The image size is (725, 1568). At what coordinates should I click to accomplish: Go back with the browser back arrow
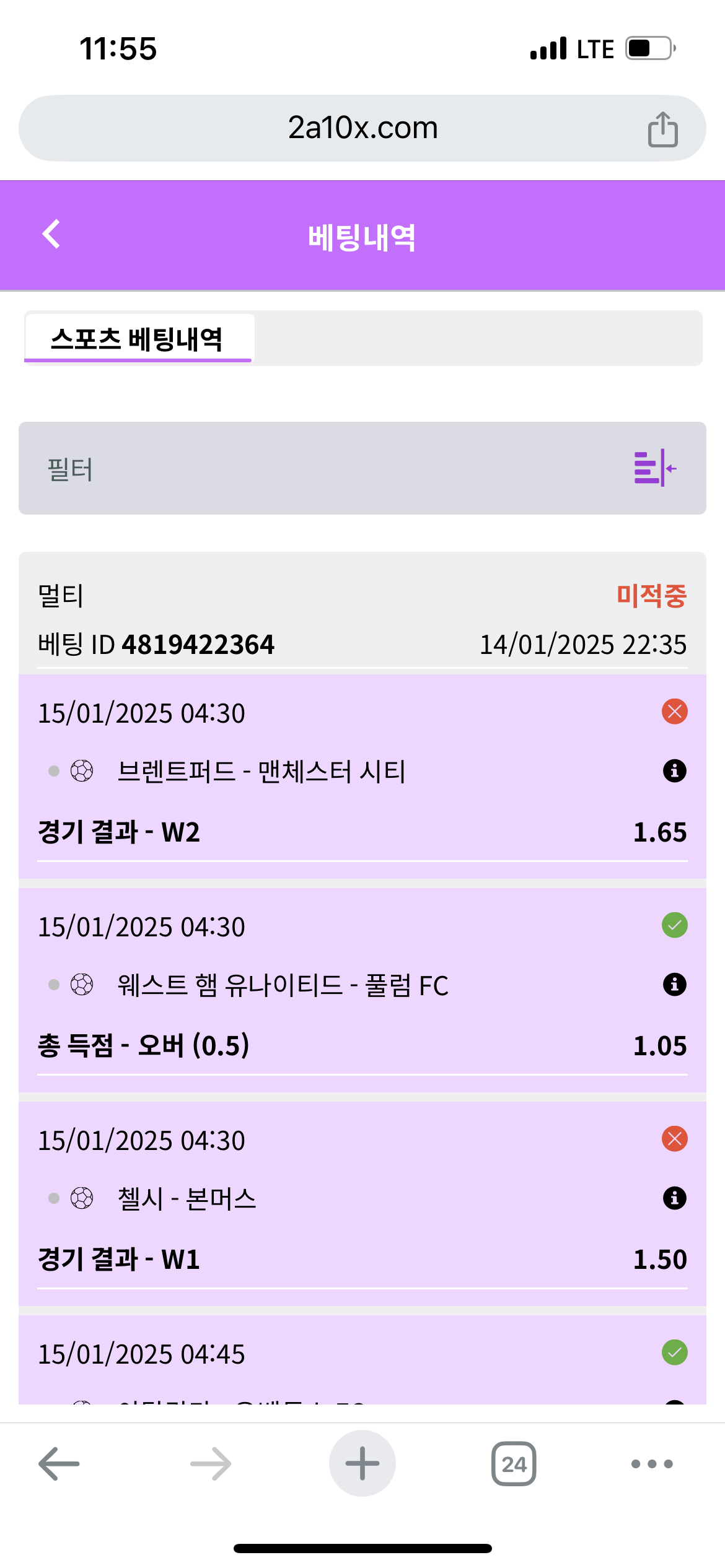59,1463
